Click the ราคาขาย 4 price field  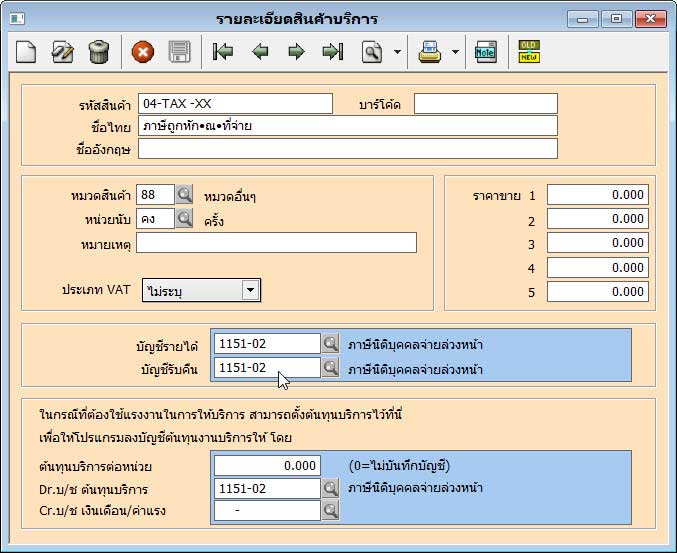(598, 268)
